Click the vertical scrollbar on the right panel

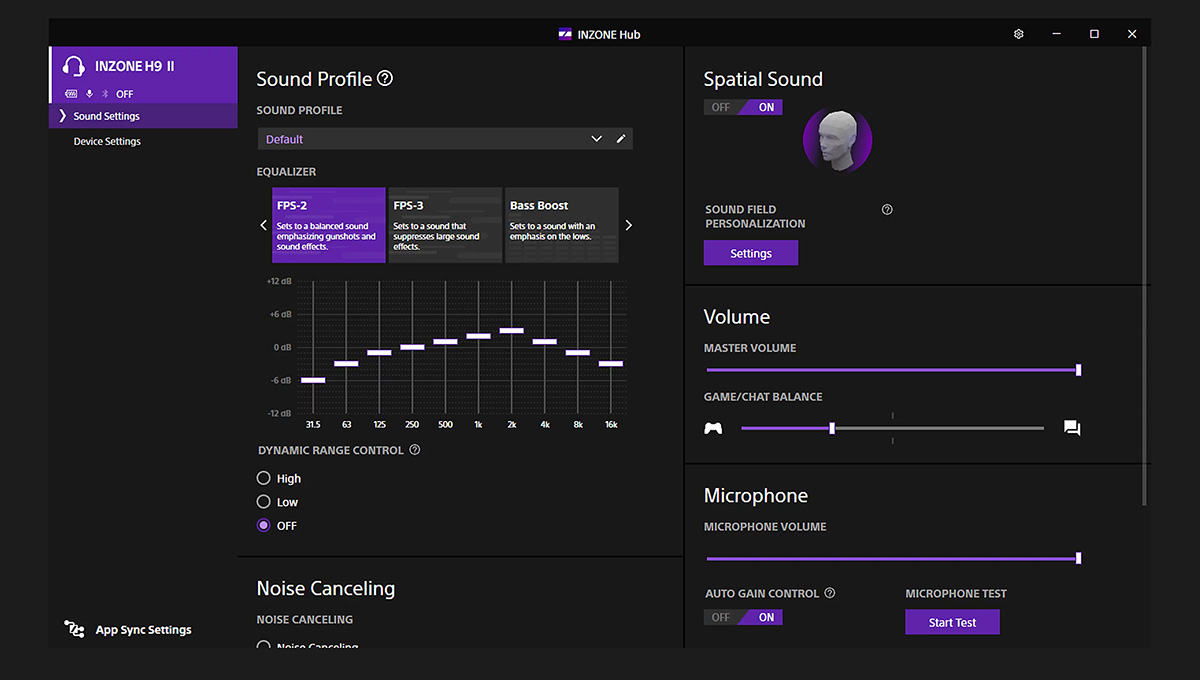tap(1145, 275)
